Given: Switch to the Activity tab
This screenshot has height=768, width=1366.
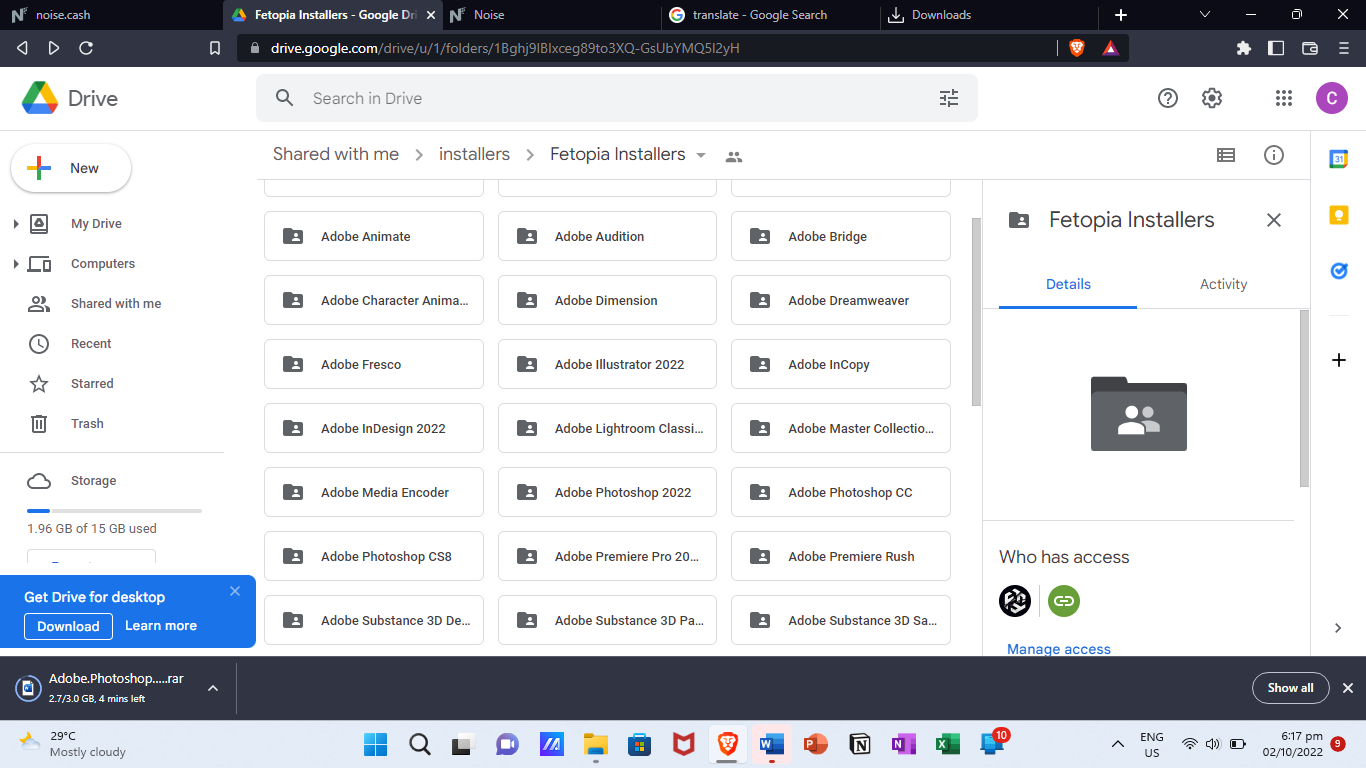Looking at the screenshot, I should [x=1223, y=284].
